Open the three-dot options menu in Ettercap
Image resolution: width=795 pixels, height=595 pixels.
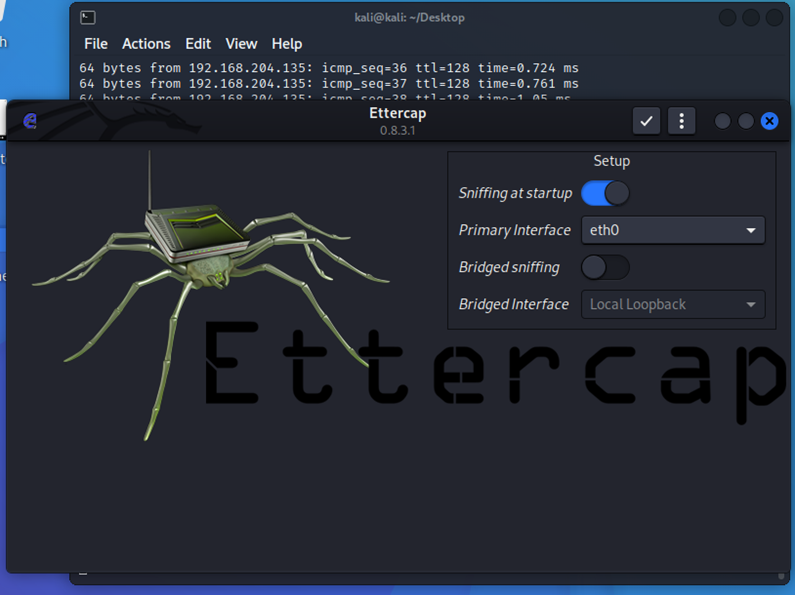click(x=681, y=121)
